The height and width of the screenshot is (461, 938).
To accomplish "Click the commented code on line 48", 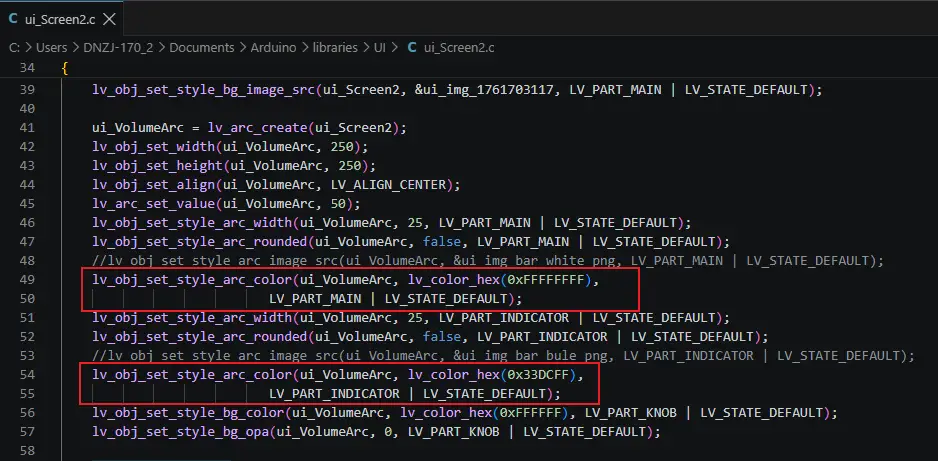I will point(488,261).
